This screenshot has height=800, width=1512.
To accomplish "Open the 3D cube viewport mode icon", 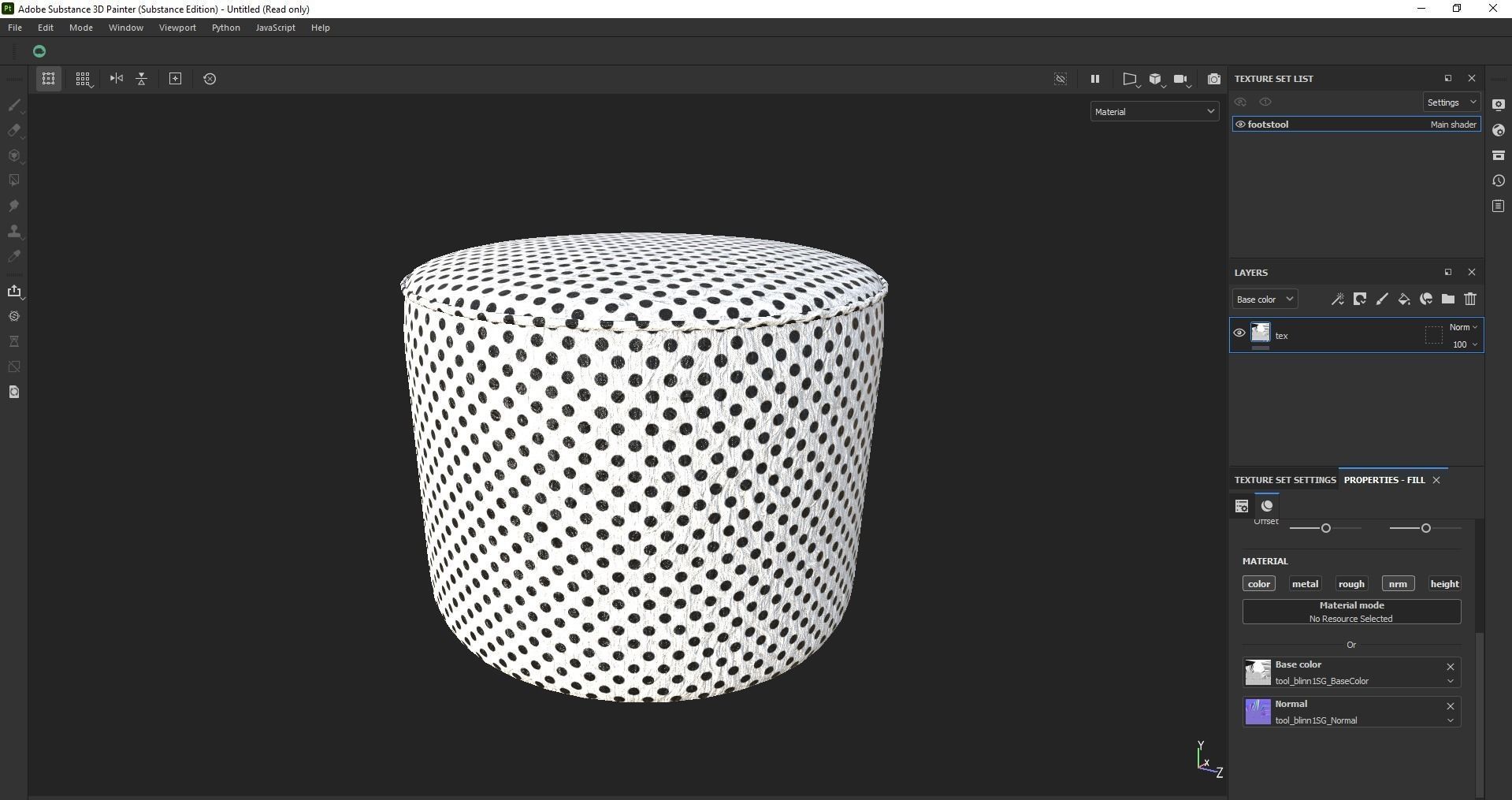I will [x=1156, y=79].
